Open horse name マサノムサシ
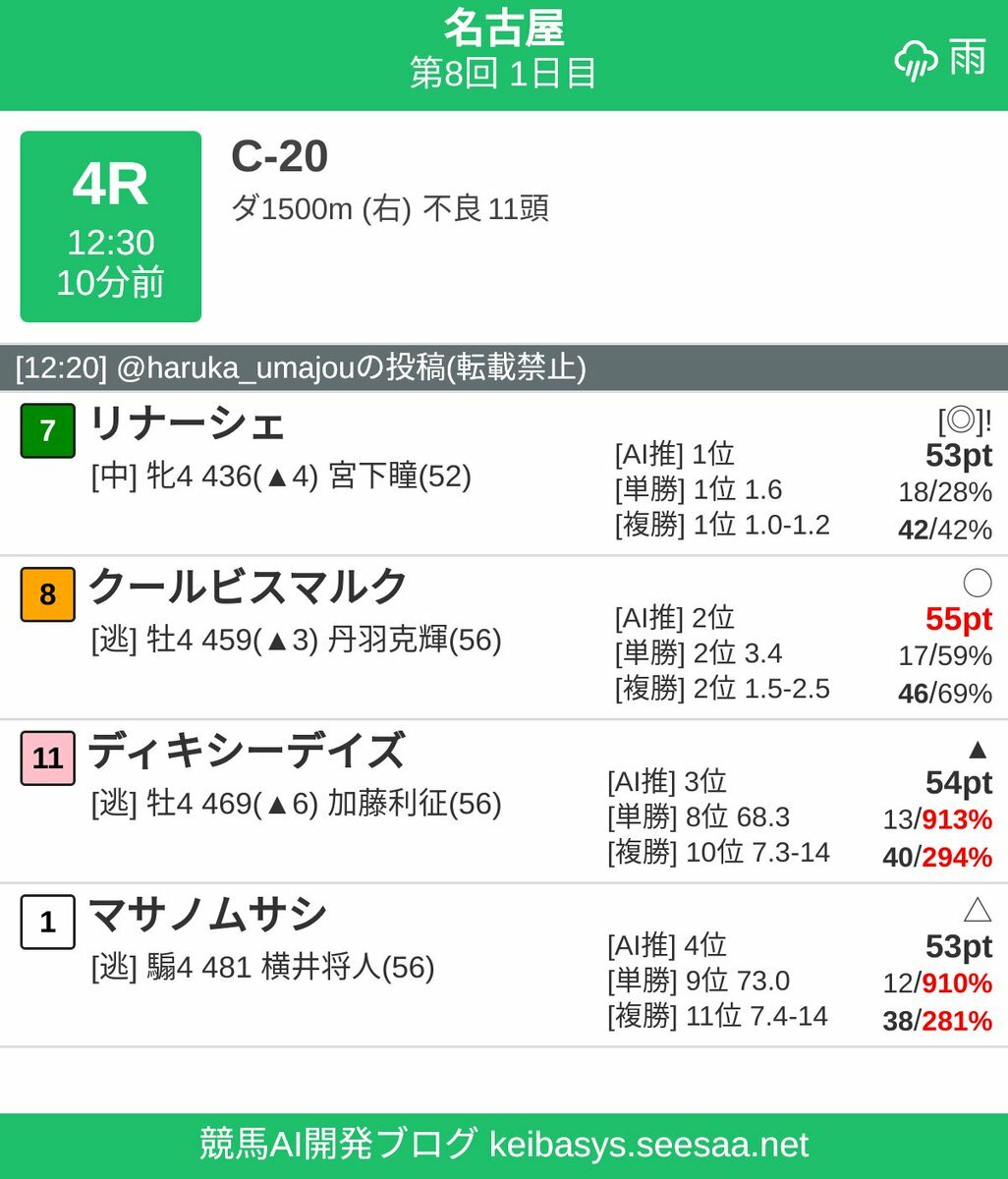Image resolution: width=1008 pixels, height=1179 pixels. [x=207, y=916]
